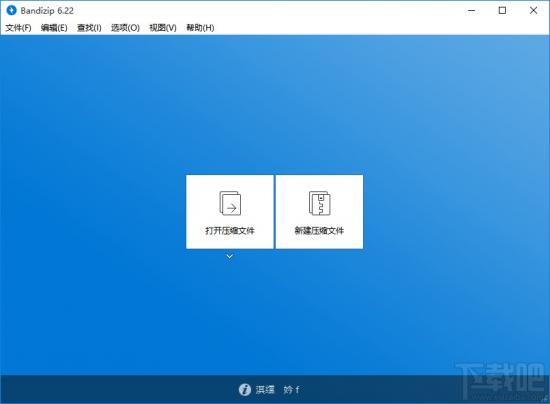Click the Bandizip 6.22 title text

pyautogui.click(x=47, y=11)
